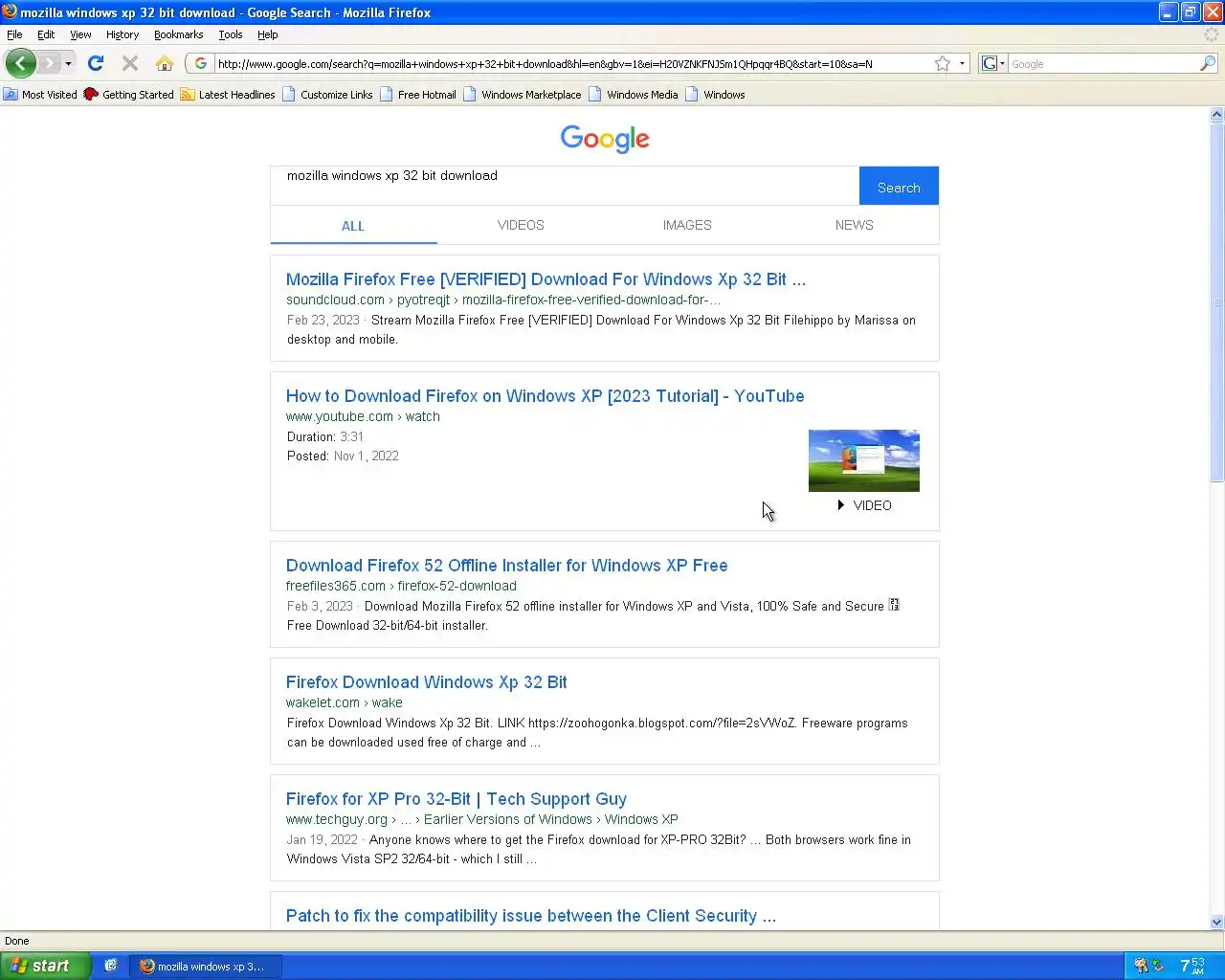Click the search magnifier icon in toolbar

(1208, 63)
